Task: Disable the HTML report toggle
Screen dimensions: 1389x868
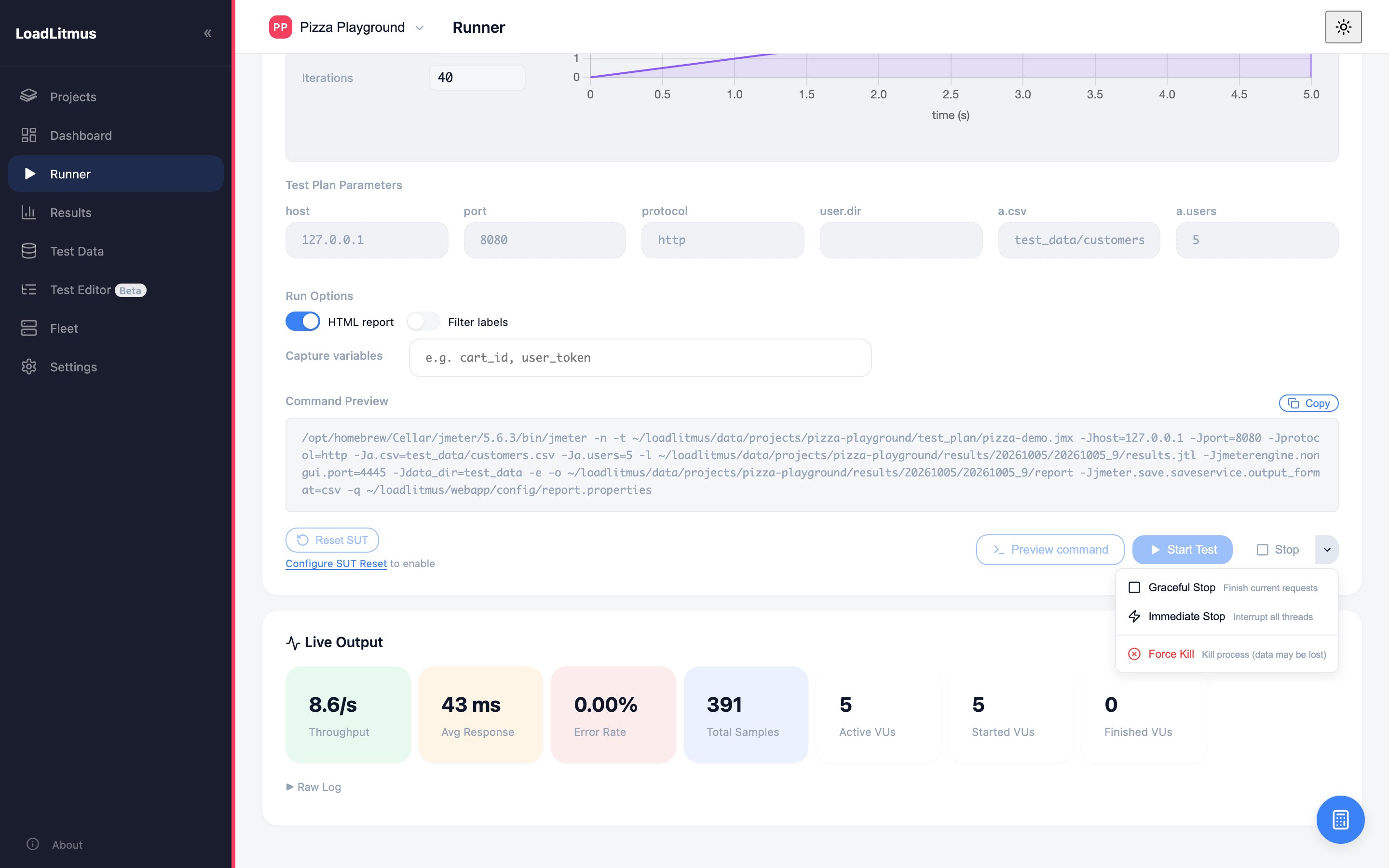Action: (302, 322)
